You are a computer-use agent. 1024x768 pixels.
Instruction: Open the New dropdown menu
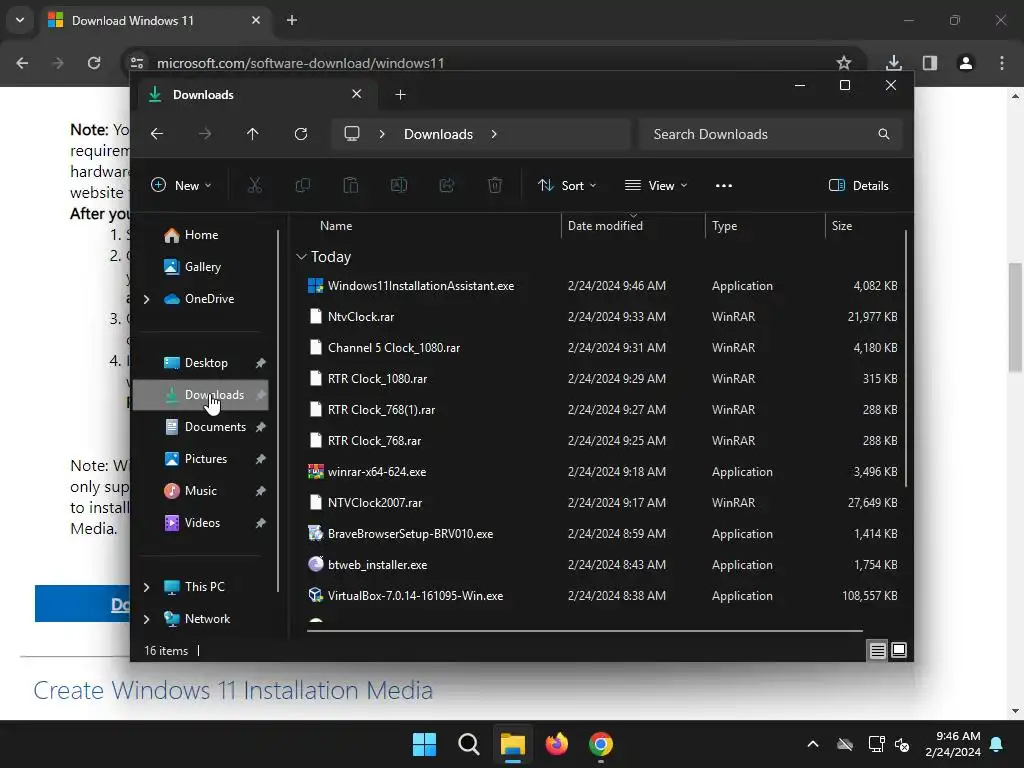pyautogui.click(x=181, y=185)
